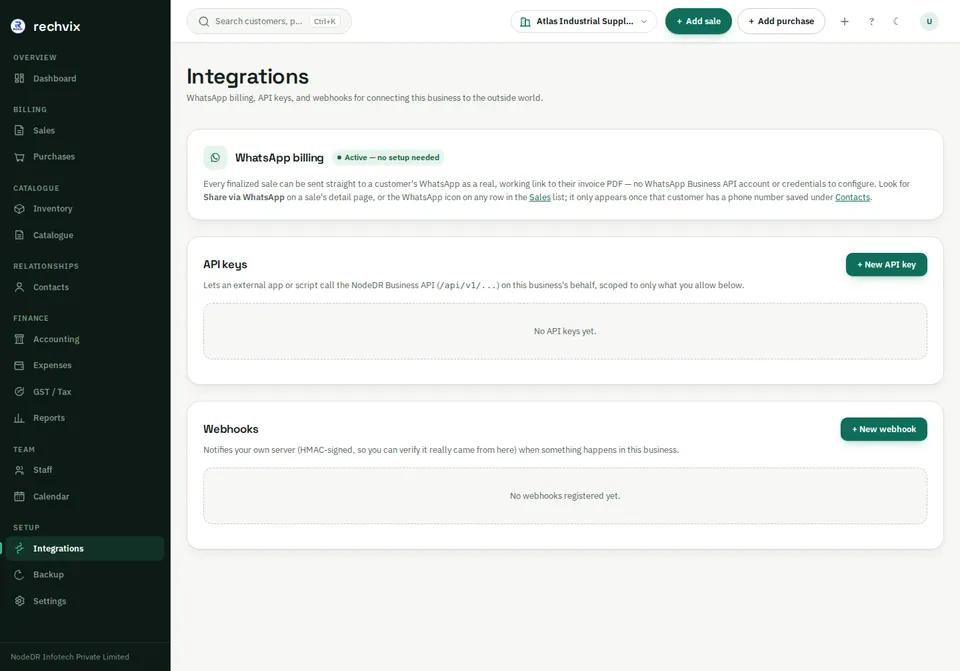Click the New webhook button
960x671 pixels.
coord(883,429)
